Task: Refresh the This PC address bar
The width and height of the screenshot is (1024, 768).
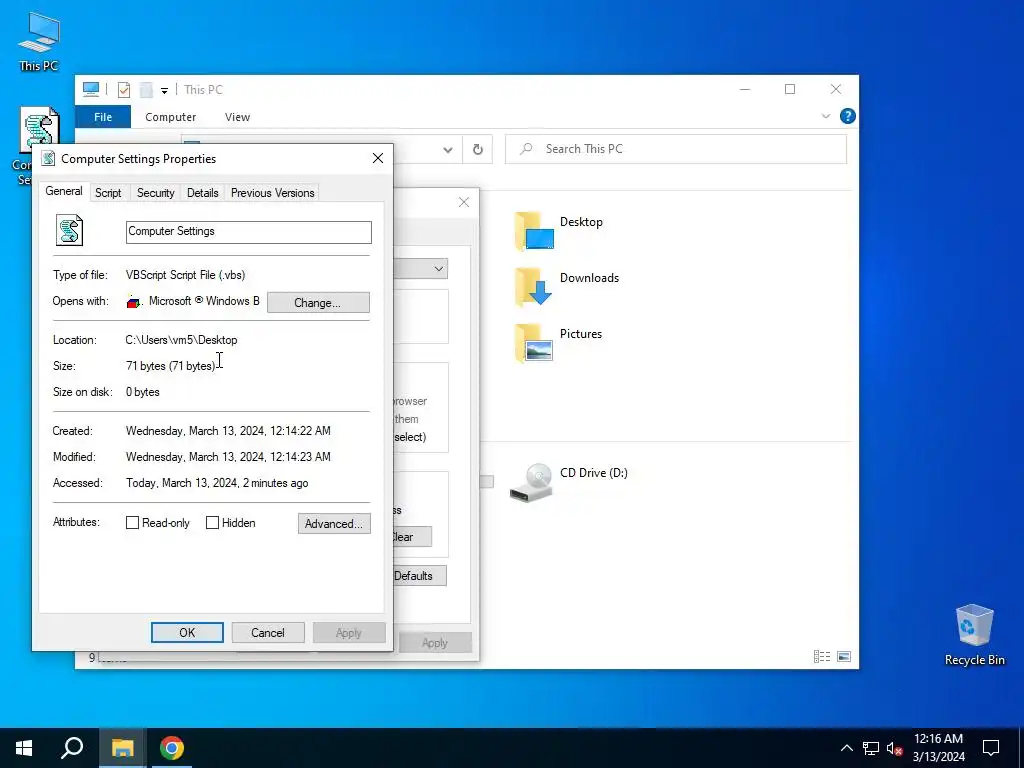Action: (x=477, y=150)
